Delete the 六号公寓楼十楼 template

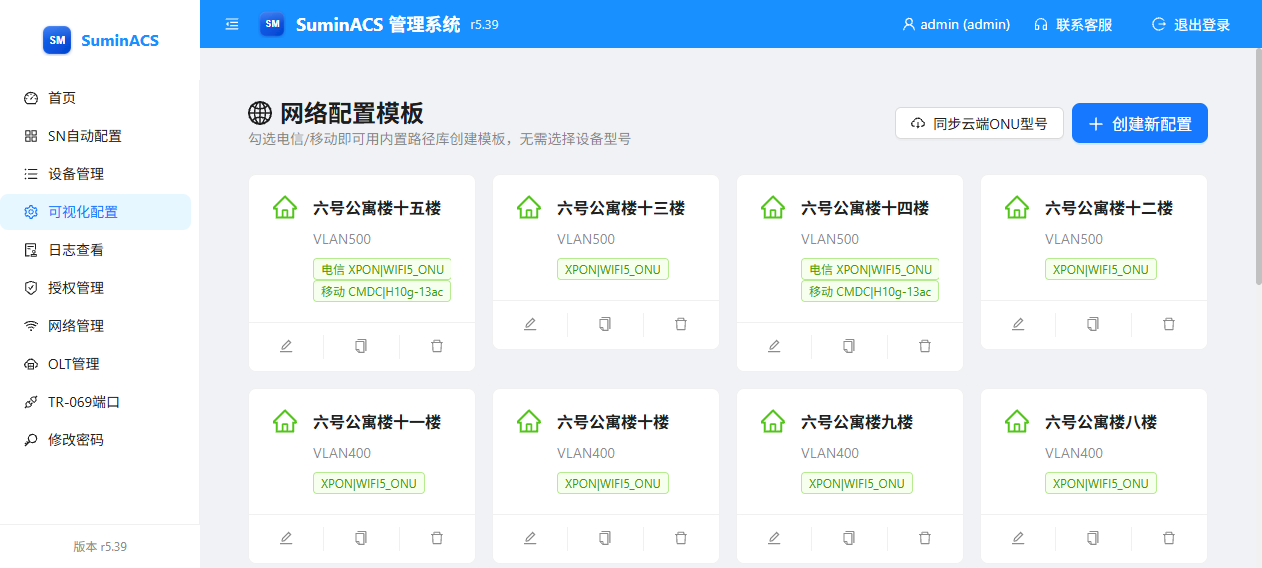pyautogui.click(x=681, y=538)
